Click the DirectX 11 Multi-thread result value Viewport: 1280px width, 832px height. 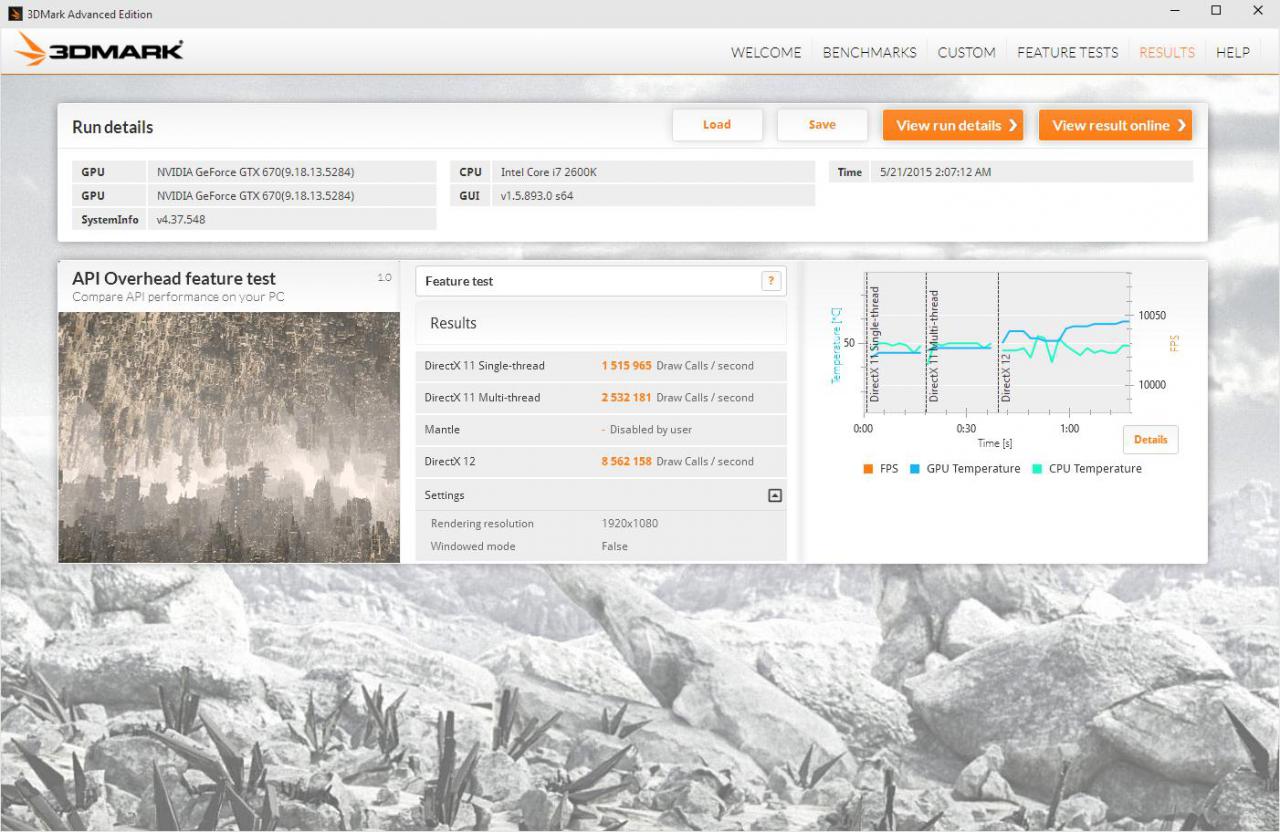[x=627, y=398]
